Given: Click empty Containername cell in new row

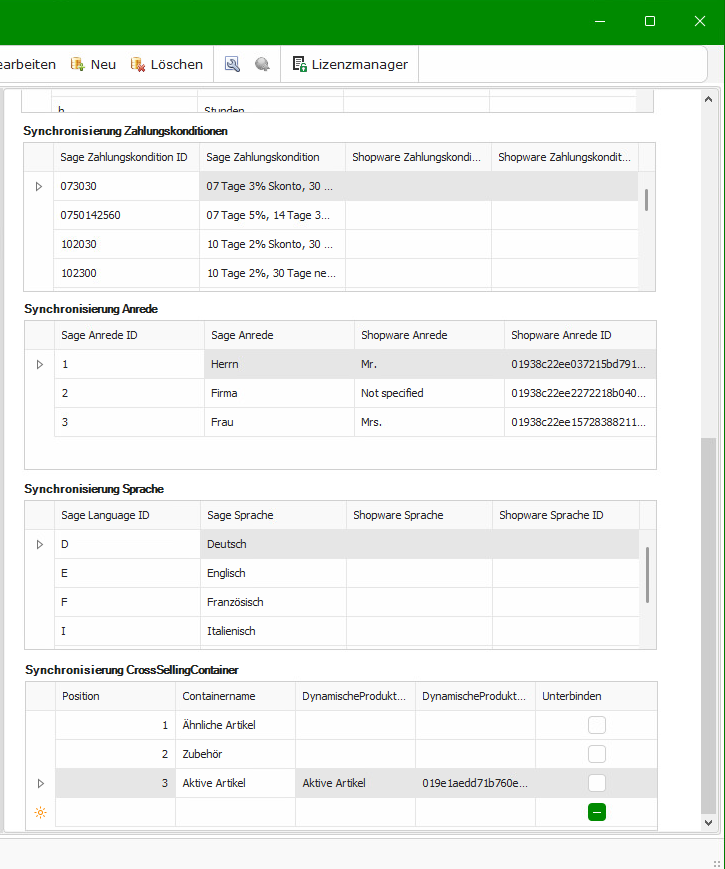Looking at the screenshot, I should [235, 812].
